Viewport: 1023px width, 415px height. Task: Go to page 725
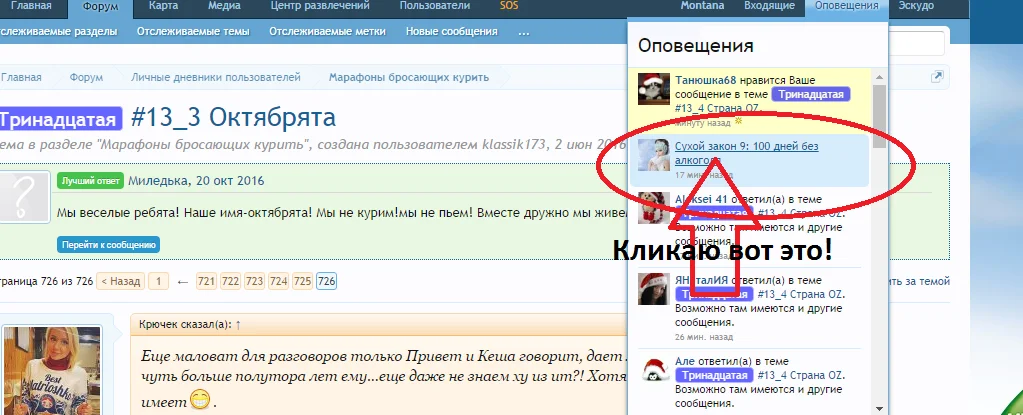click(303, 281)
